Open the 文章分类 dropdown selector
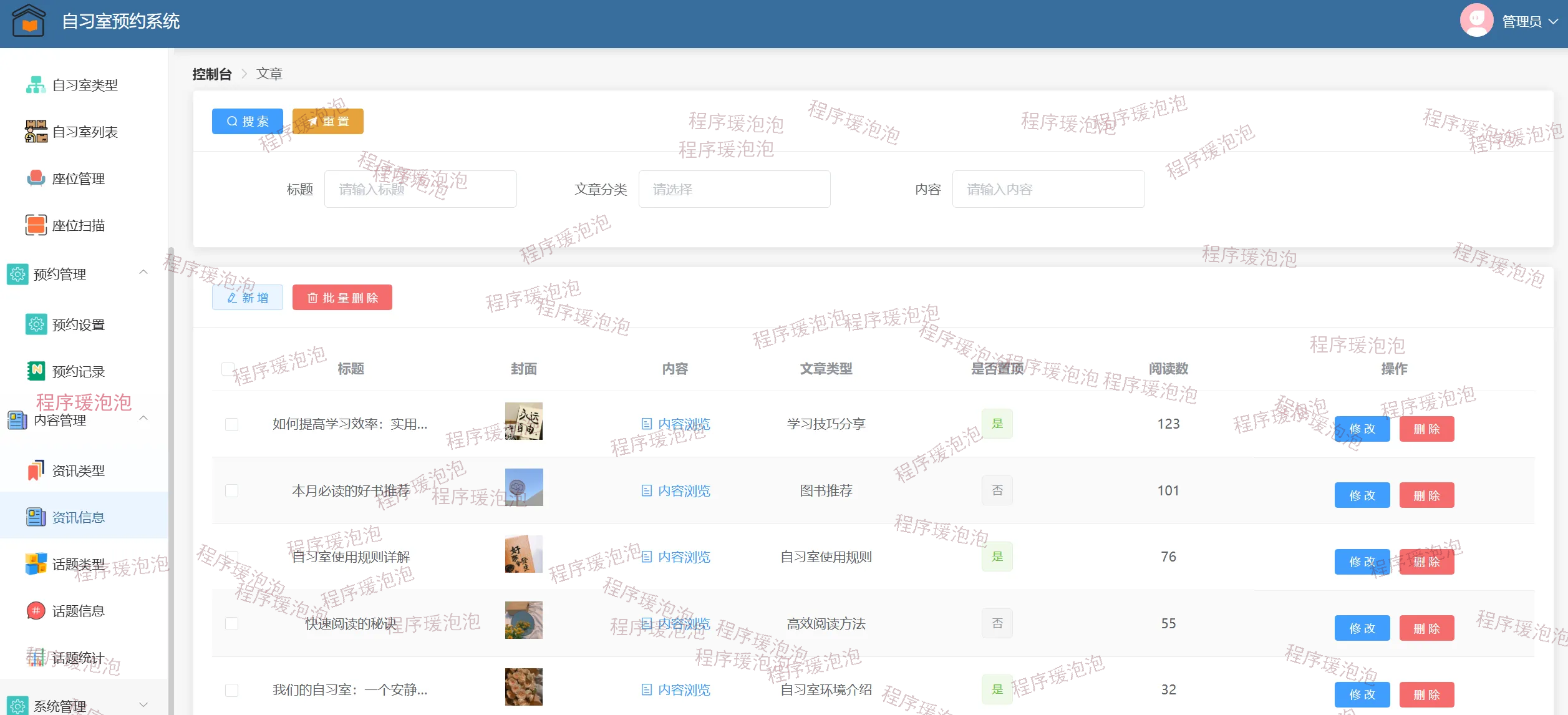The width and height of the screenshot is (1568, 715). [x=734, y=190]
